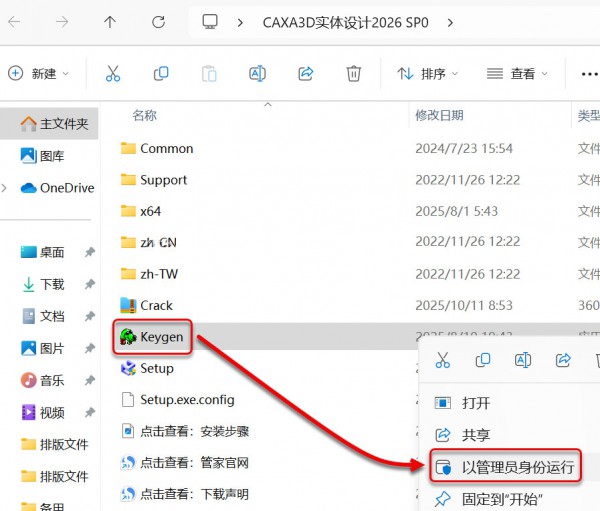This screenshot has height=511, width=600.
Task: Open 图片 in quick access
Action: coord(42,348)
